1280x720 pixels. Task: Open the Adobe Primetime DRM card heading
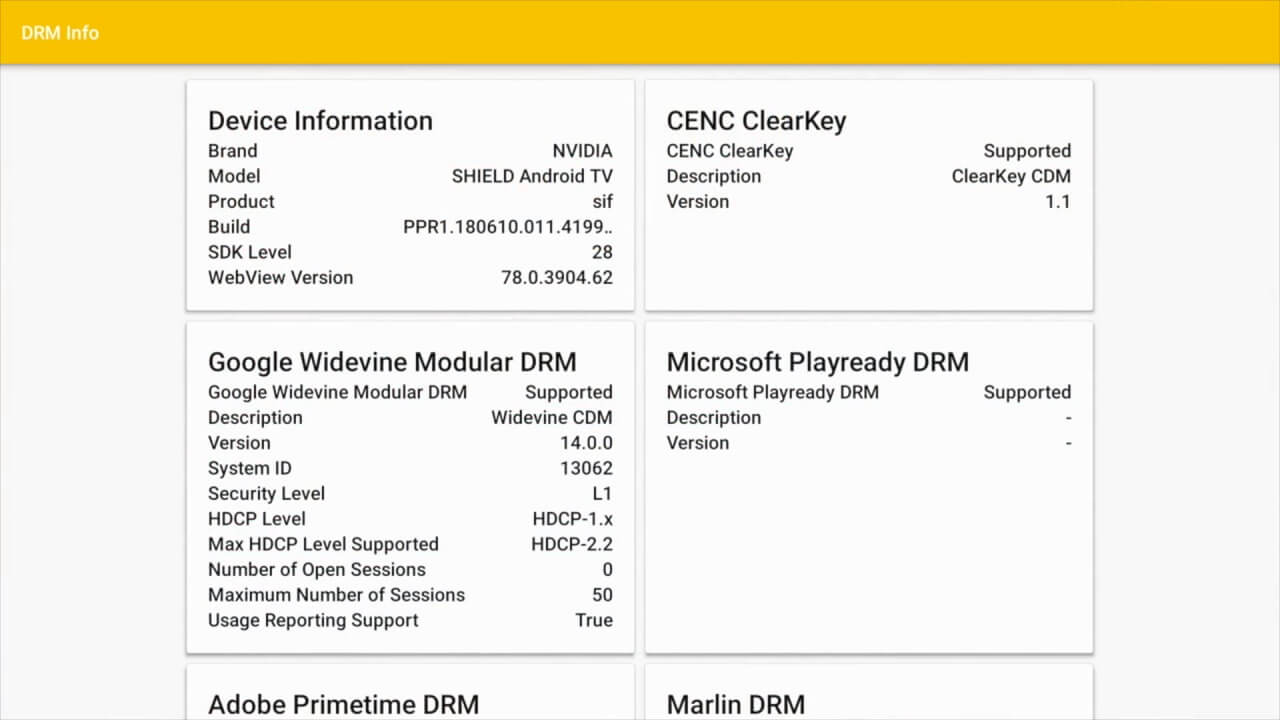[343, 704]
